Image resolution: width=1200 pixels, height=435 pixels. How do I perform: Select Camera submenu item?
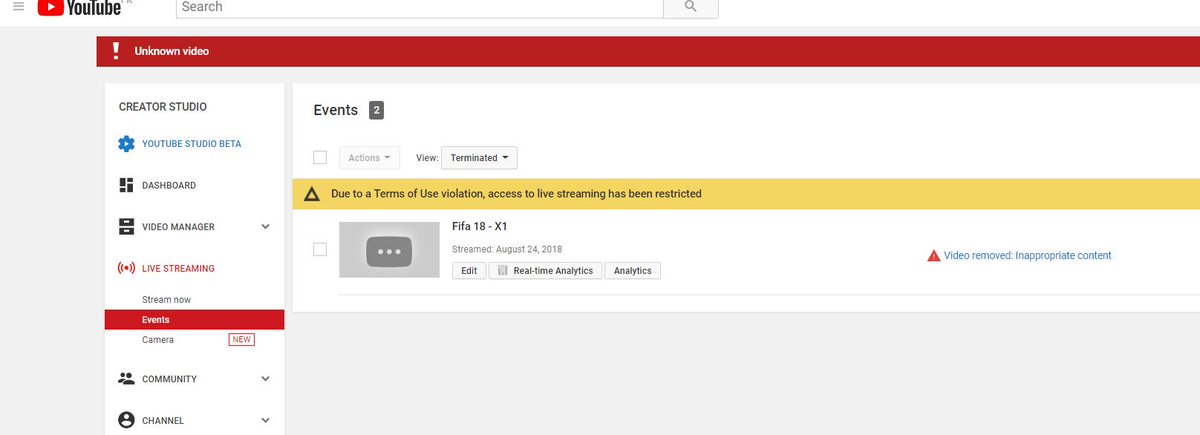158,340
